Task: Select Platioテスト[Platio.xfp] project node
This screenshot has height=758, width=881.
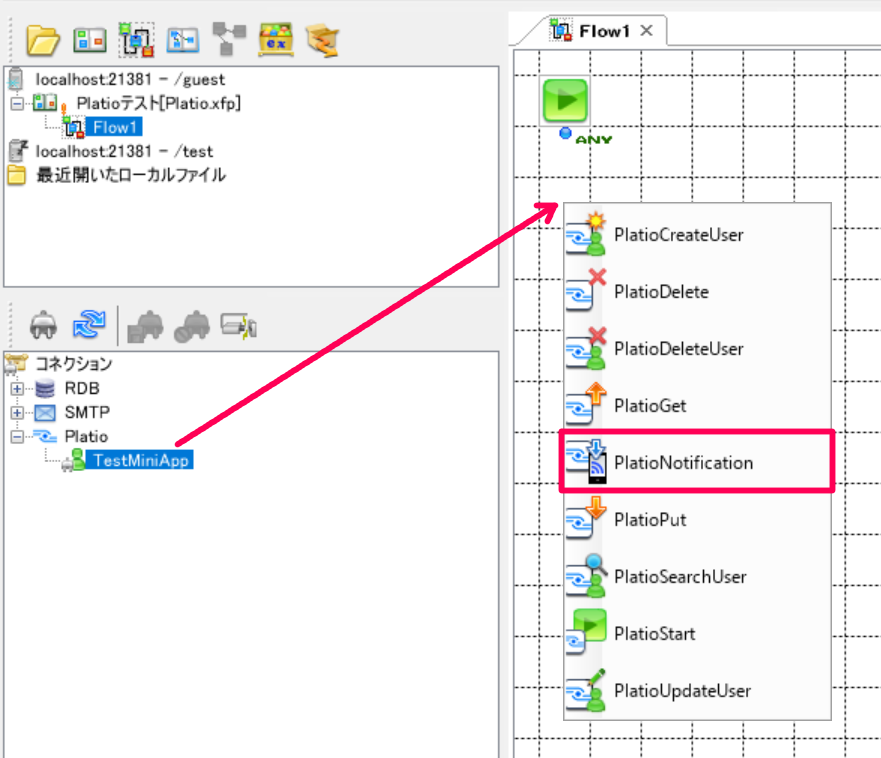Action: click(158, 103)
